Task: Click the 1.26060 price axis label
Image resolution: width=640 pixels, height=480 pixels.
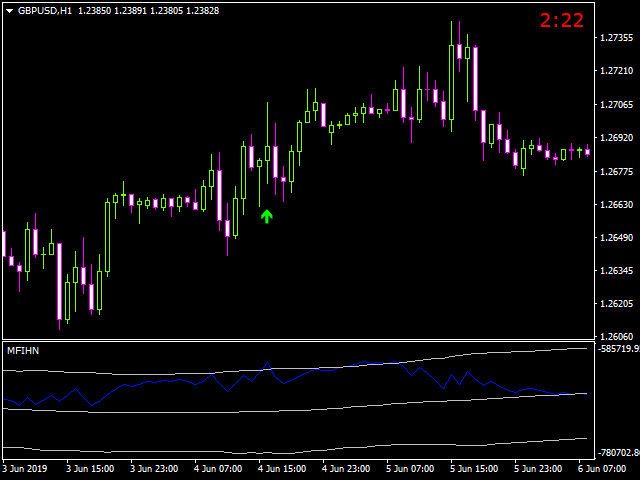Action: tap(617, 337)
